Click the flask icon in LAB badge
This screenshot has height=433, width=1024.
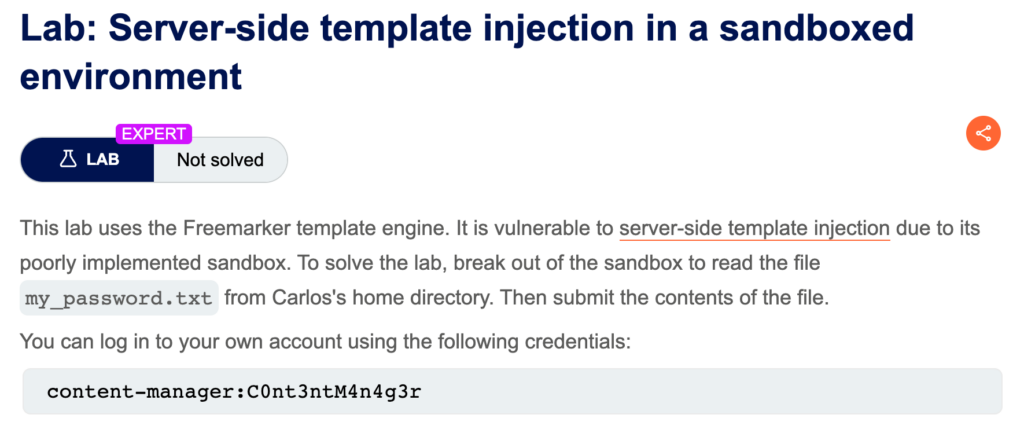[x=69, y=159]
